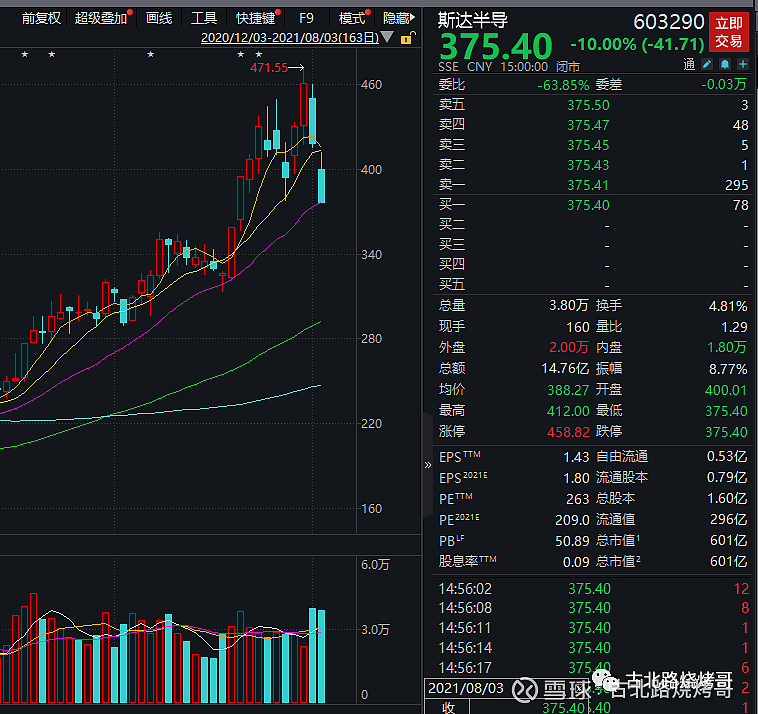Select the 卖四 ask row 375.47
758x714 pixels.
tap(593, 125)
